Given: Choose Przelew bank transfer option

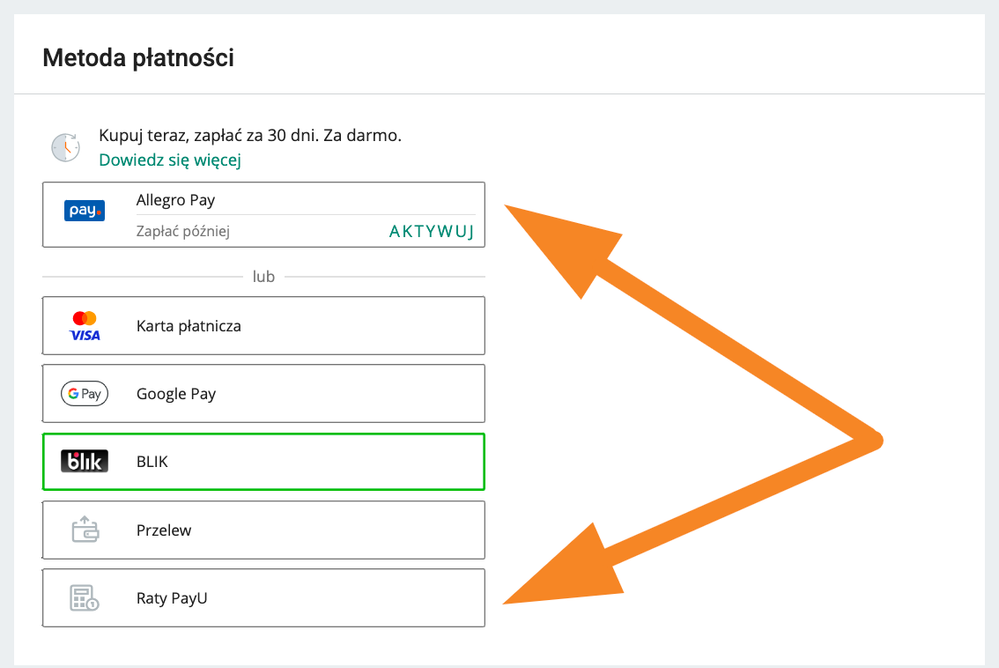Looking at the screenshot, I should click(x=263, y=530).
